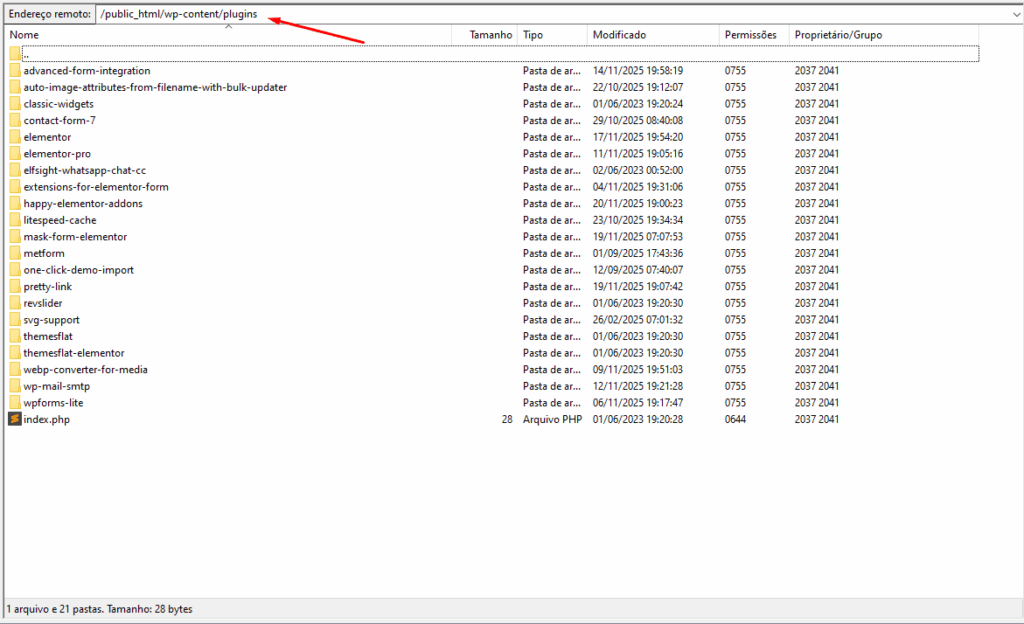Image resolution: width=1024 pixels, height=624 pixels.
Task: Open the svg-support folder icon
Action: tap(15, 319)
